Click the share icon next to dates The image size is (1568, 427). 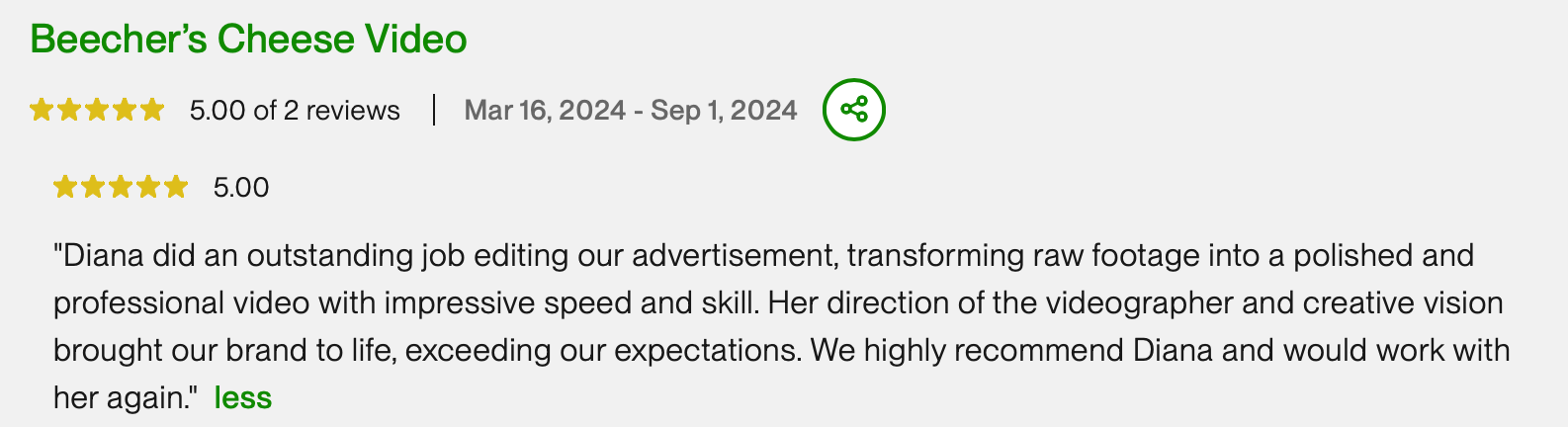click(x=853, y=110)
